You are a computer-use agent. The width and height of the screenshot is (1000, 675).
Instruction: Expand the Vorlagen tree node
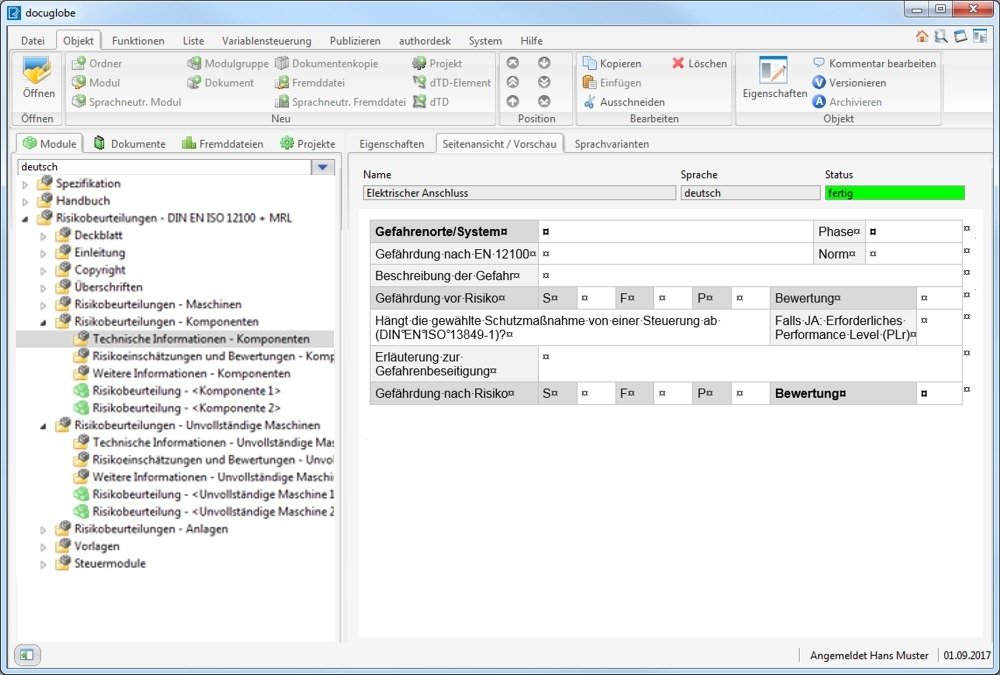(43, 547)
